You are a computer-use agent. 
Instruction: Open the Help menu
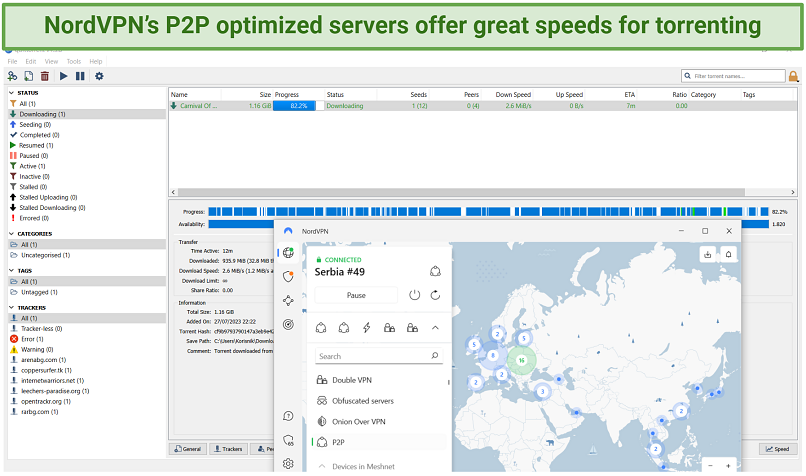pos(96,61)
